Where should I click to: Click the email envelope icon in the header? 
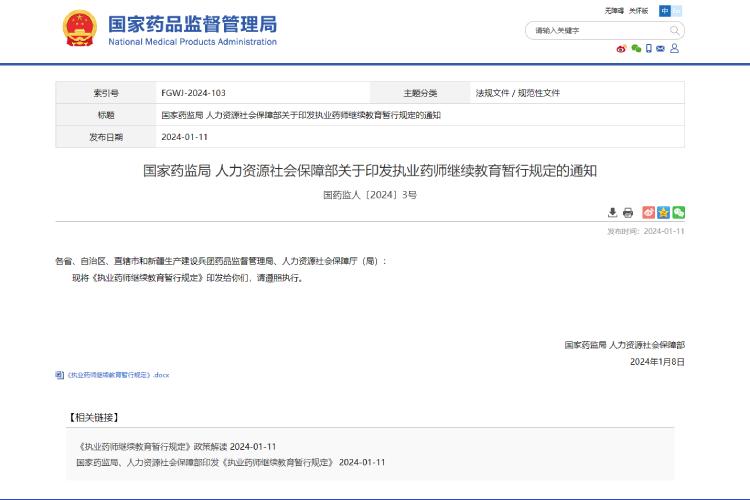coord(661,48)
